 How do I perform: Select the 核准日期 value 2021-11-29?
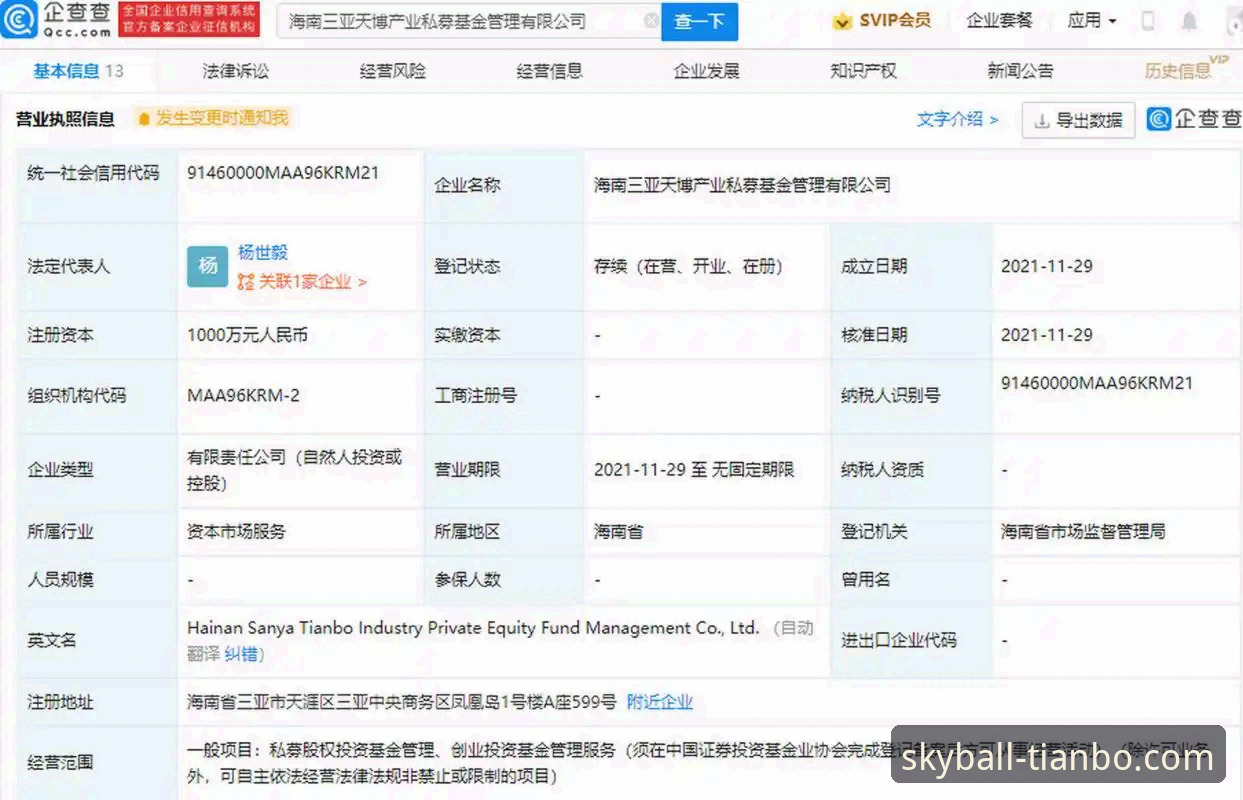[x=1047, y=335]
